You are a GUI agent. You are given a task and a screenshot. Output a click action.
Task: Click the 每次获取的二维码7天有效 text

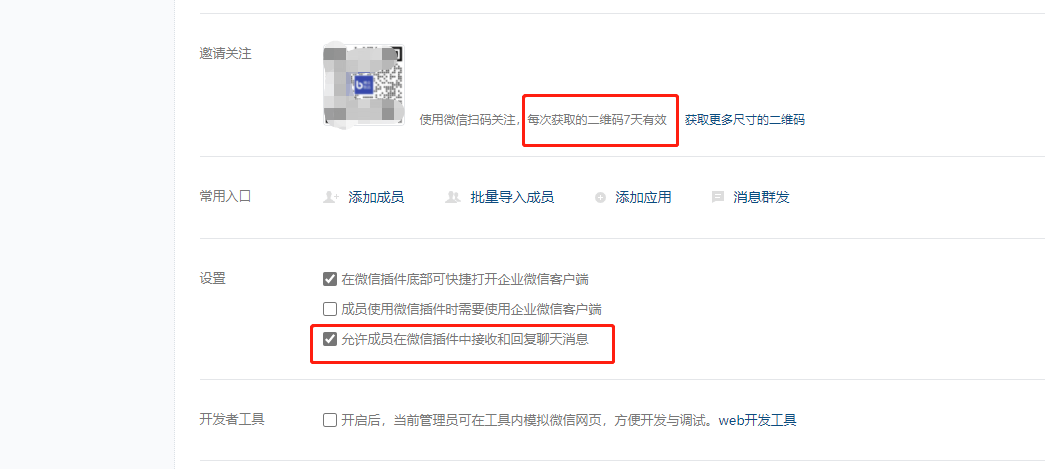click(x=597, y=120)
